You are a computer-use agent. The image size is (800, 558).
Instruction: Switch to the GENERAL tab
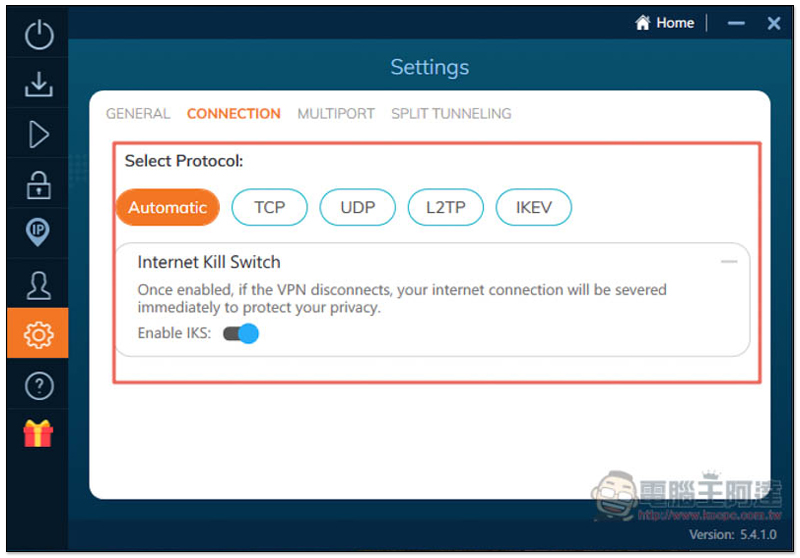(x=138, y=114)
